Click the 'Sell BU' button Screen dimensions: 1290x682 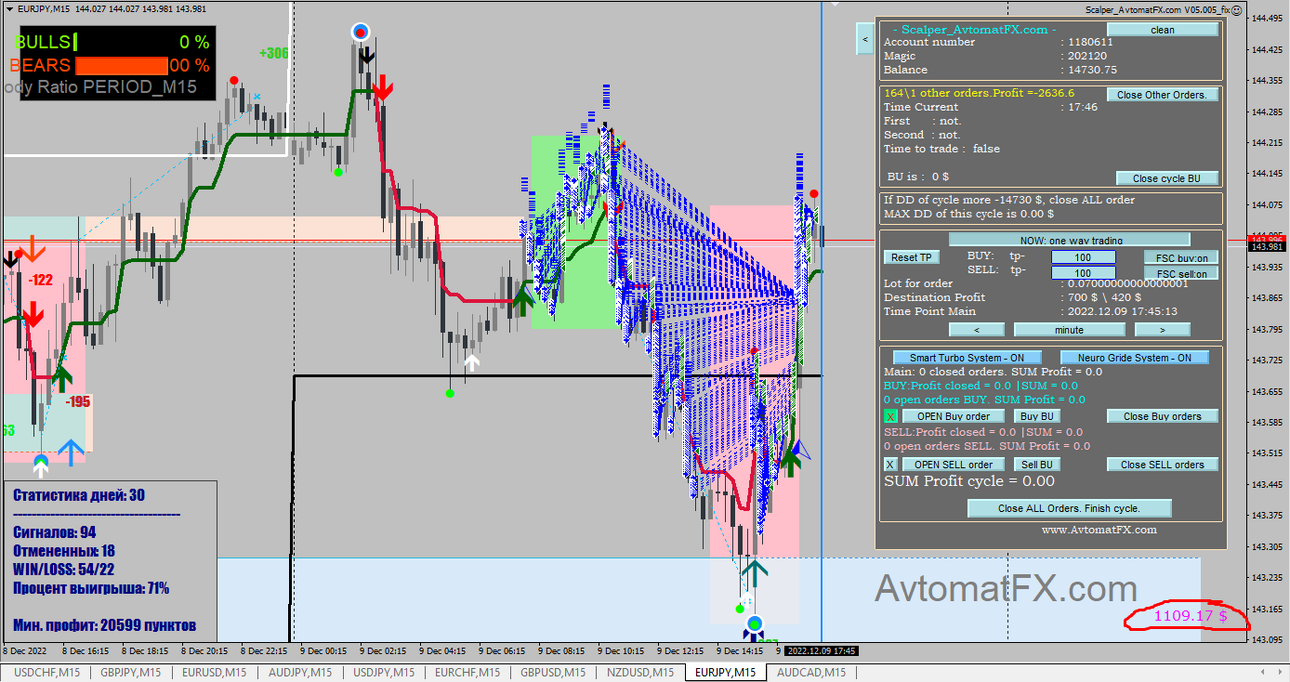[1036, 464]
